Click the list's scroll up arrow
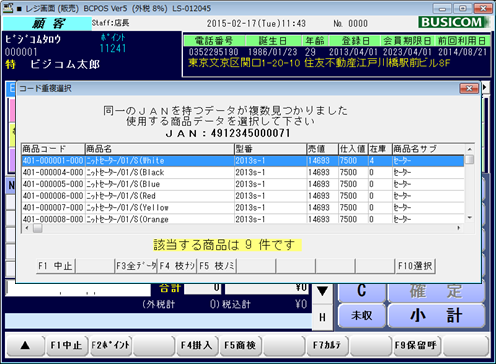 point(469,149)
